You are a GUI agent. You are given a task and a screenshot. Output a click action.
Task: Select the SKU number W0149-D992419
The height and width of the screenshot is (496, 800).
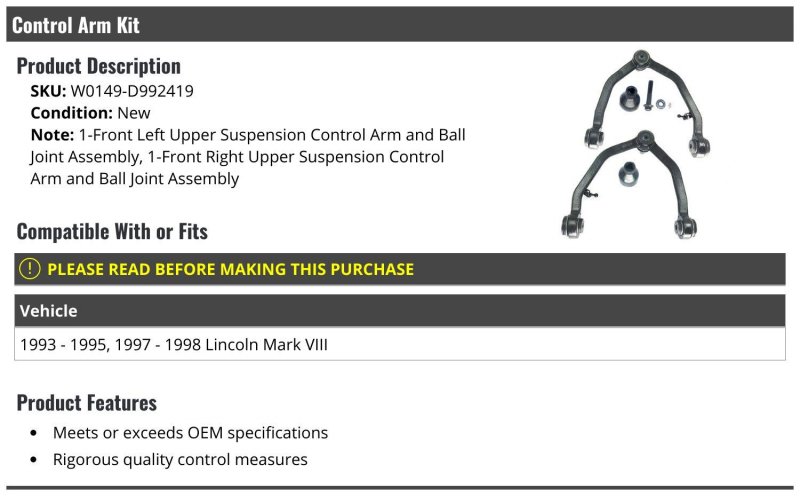(x=132, y=91)
